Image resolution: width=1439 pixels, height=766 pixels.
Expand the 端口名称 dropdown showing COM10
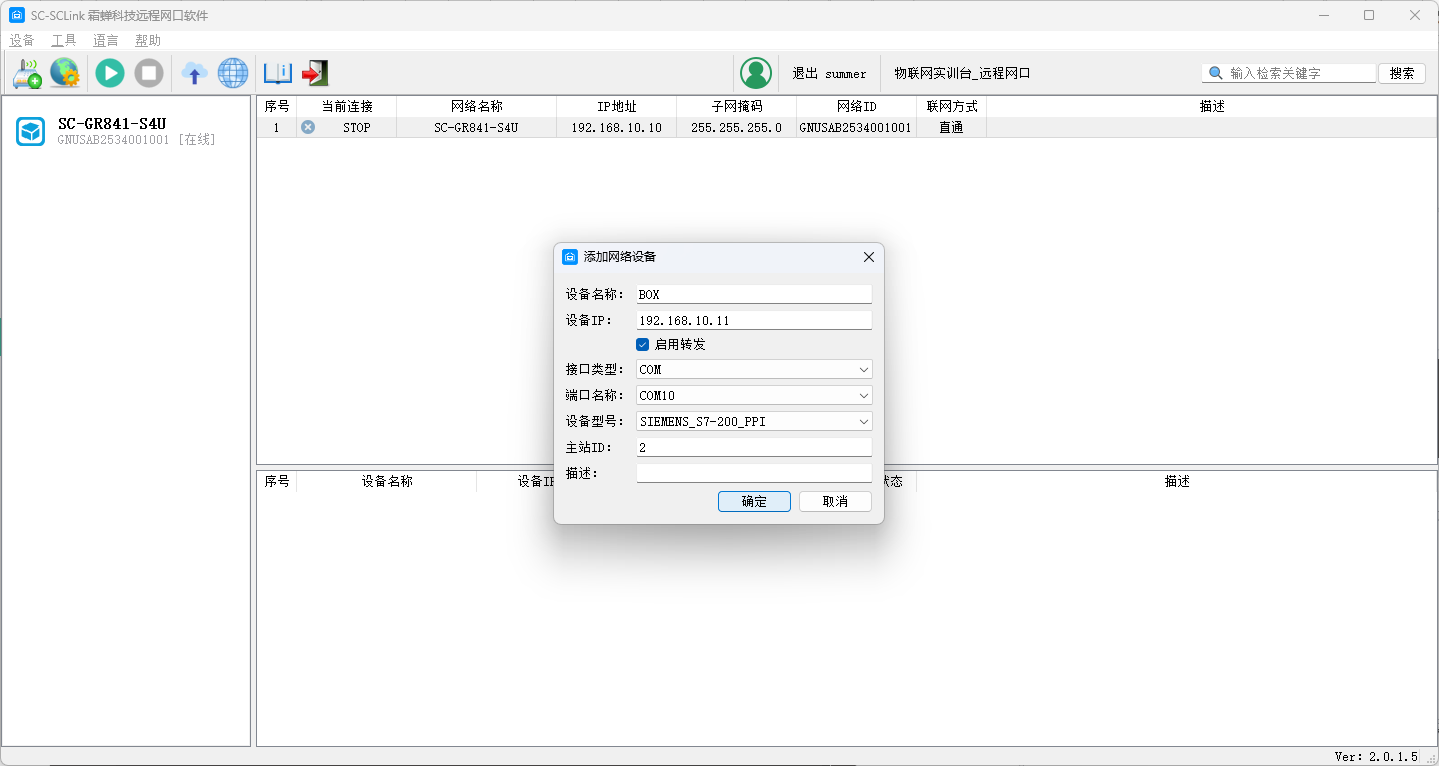(754, 396)
